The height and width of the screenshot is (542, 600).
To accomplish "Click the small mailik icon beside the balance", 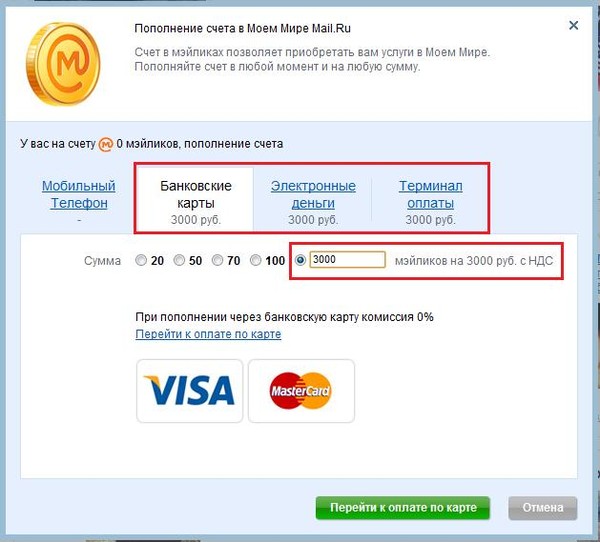I will 106,144.
